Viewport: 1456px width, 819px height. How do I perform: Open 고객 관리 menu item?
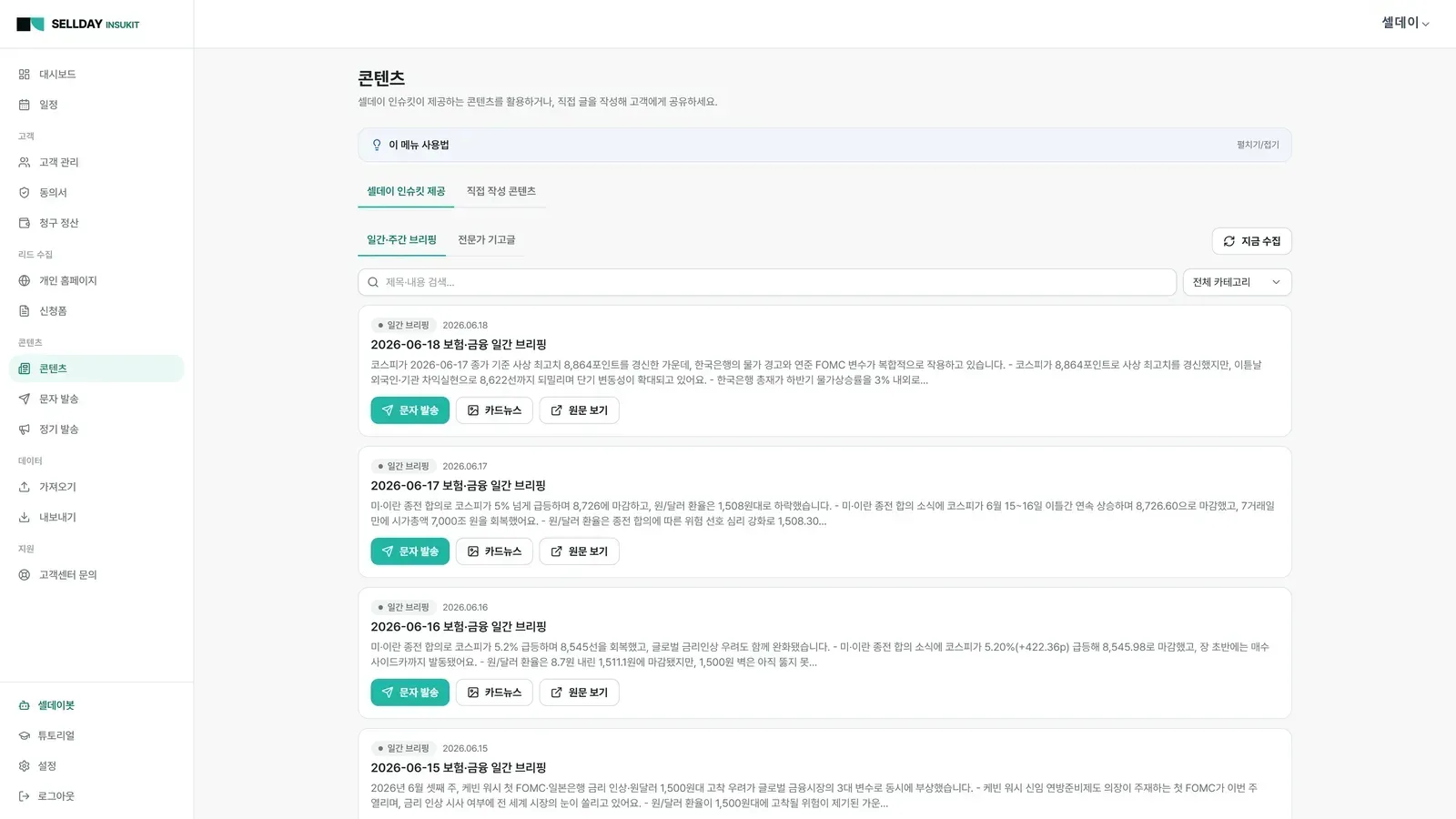click(x=96, y=162)
